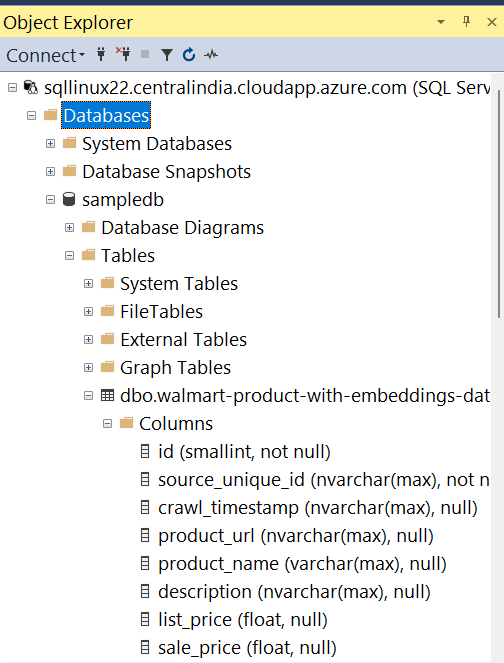Select the sampledb database icon

(69, 199)
